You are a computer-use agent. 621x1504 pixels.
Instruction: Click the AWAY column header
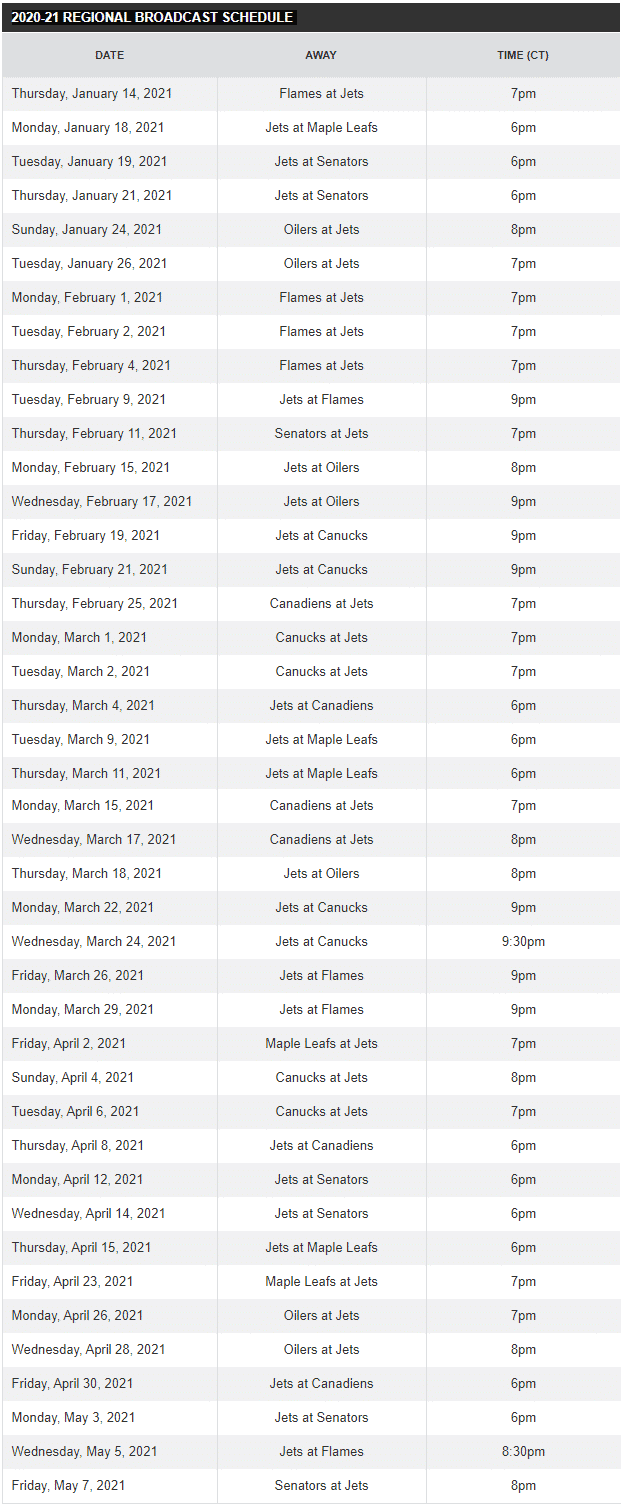pyautogui.click(x=321, y=55)
